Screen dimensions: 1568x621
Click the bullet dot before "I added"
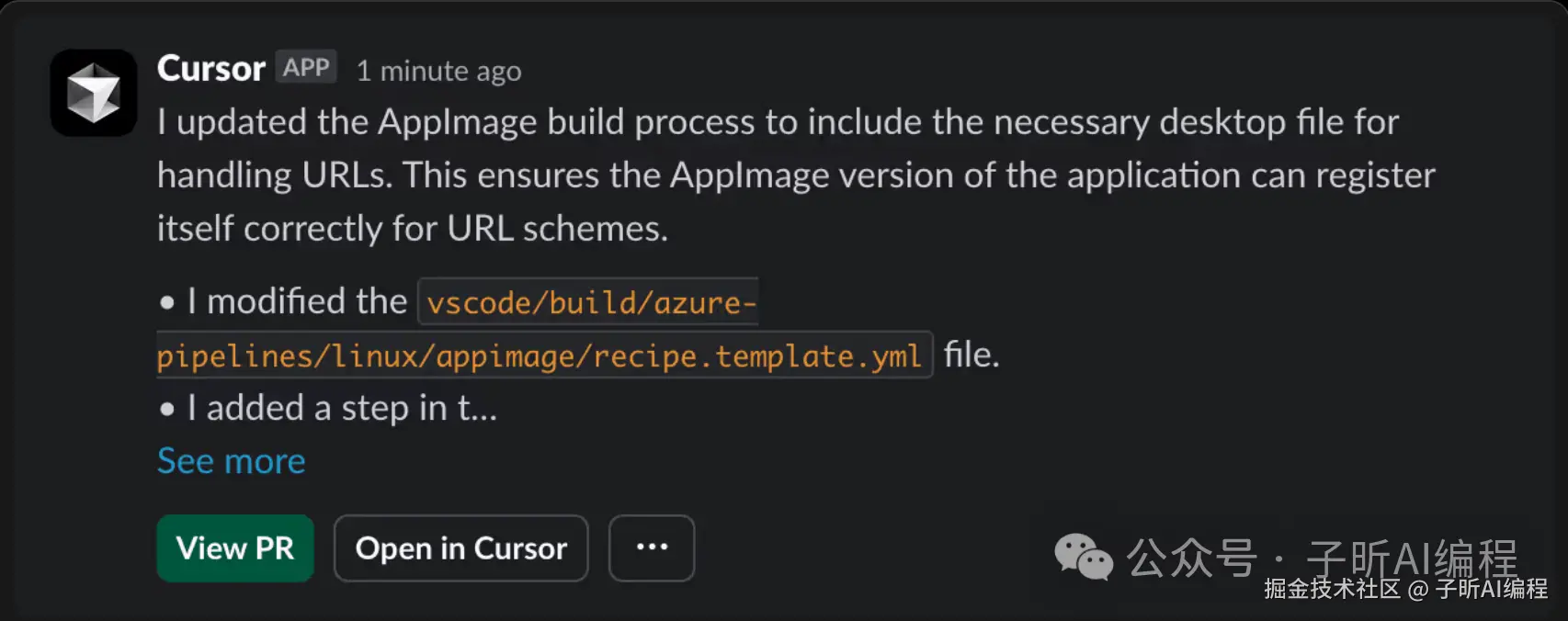tap(166, 409)
